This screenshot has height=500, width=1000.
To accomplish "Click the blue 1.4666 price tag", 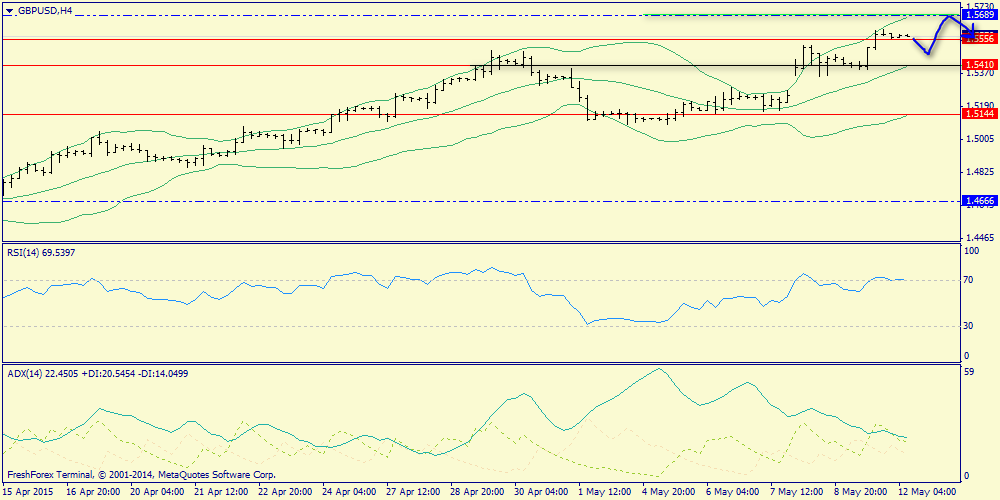I will [979, 201].
